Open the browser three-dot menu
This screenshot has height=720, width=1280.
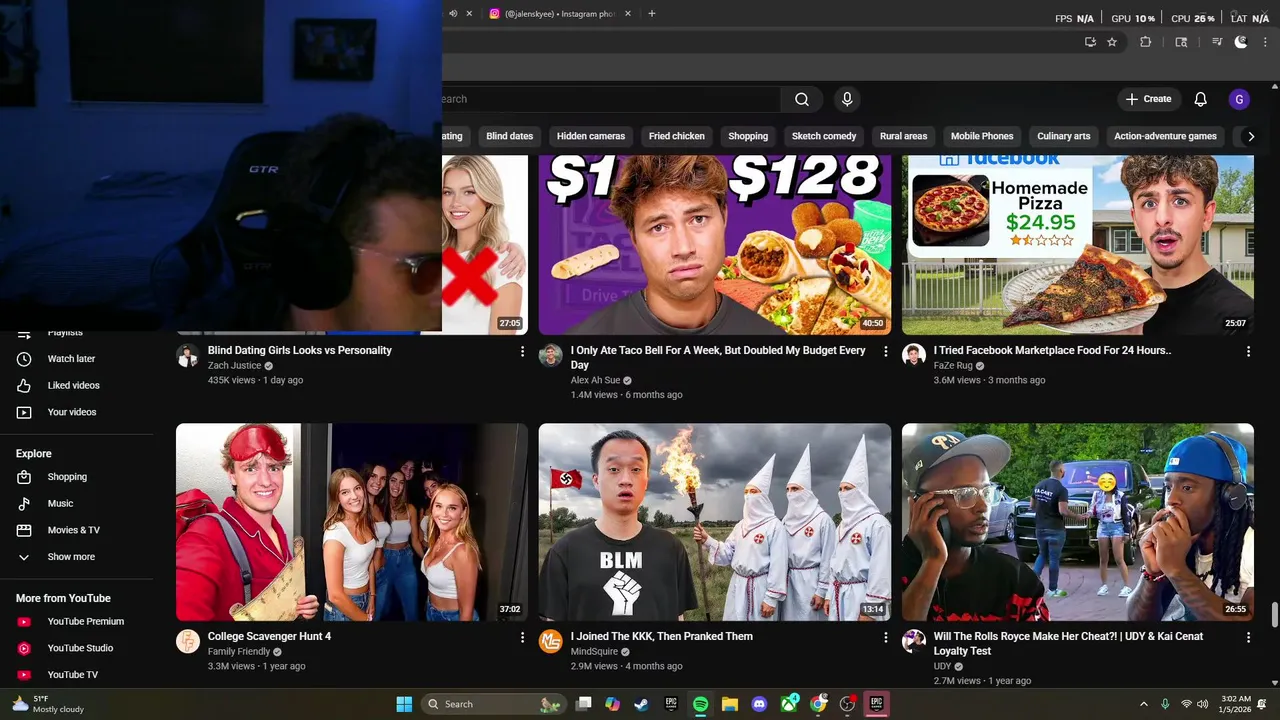[1265, 42]
